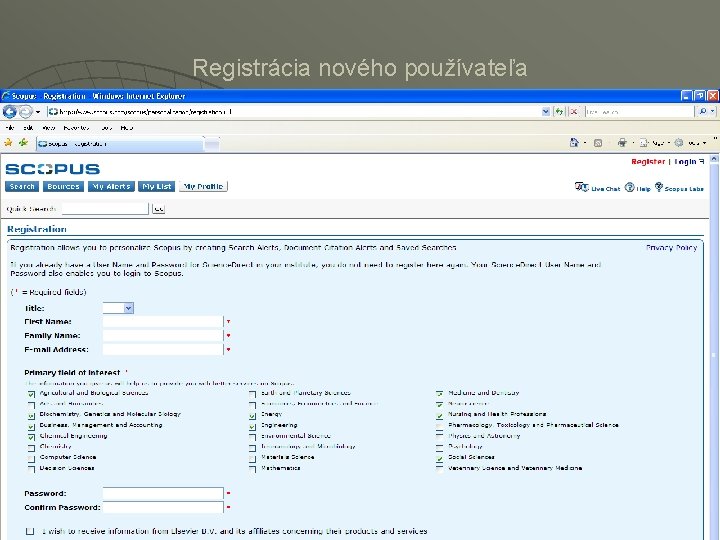The width and height of the screenshot is (720, 540).
Task: Open the View menu
Action: coord(48,128)
